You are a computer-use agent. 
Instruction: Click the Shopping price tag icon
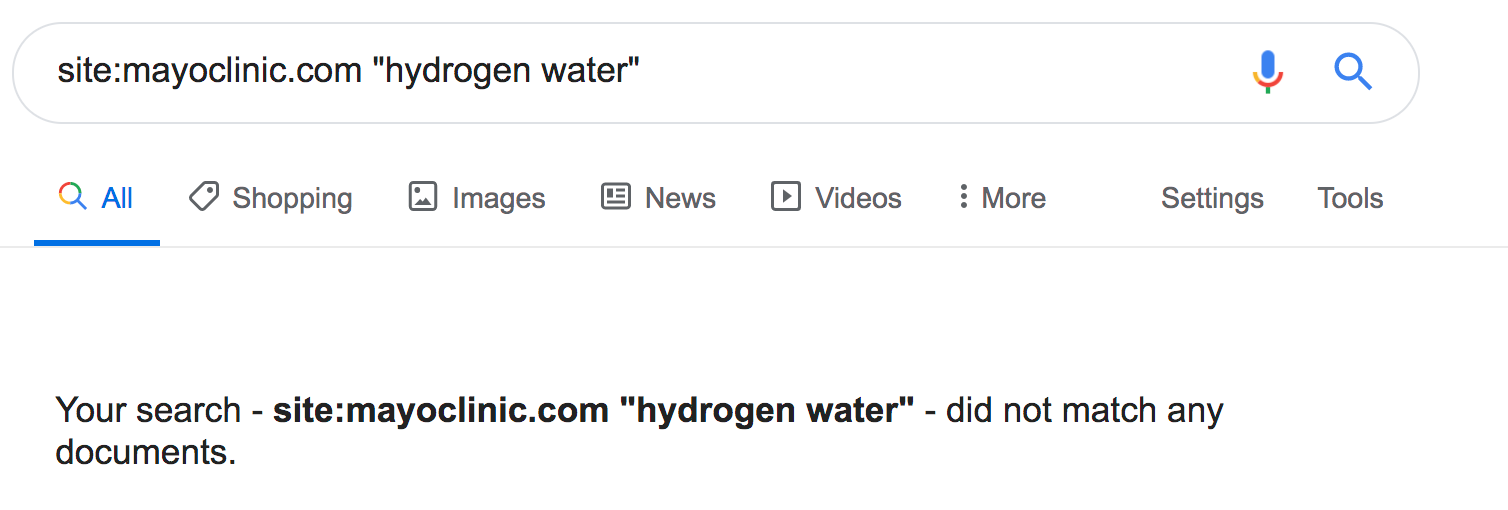pos(204,197)
